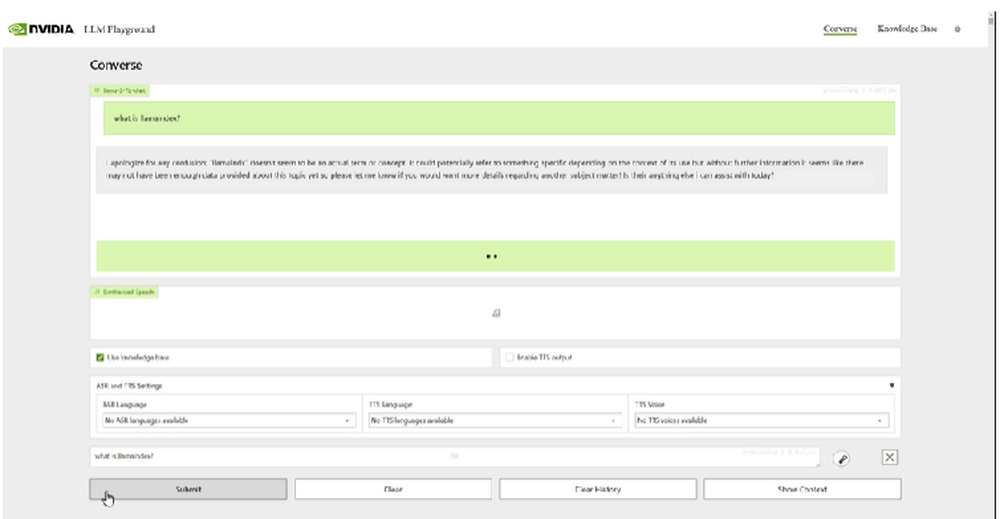The width and height of the screenshot is (1000, 519).
Task: Click the microphone record icon
Action: coord(841,458)
